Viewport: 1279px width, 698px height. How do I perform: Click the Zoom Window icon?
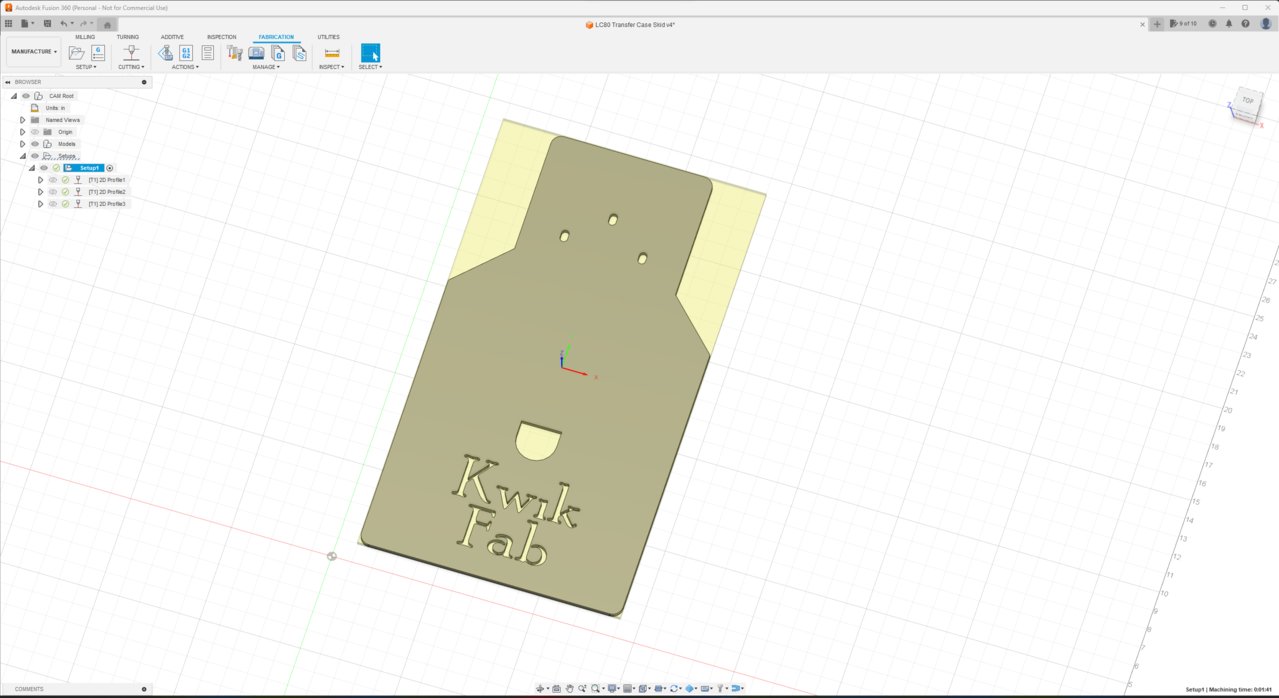596,688
